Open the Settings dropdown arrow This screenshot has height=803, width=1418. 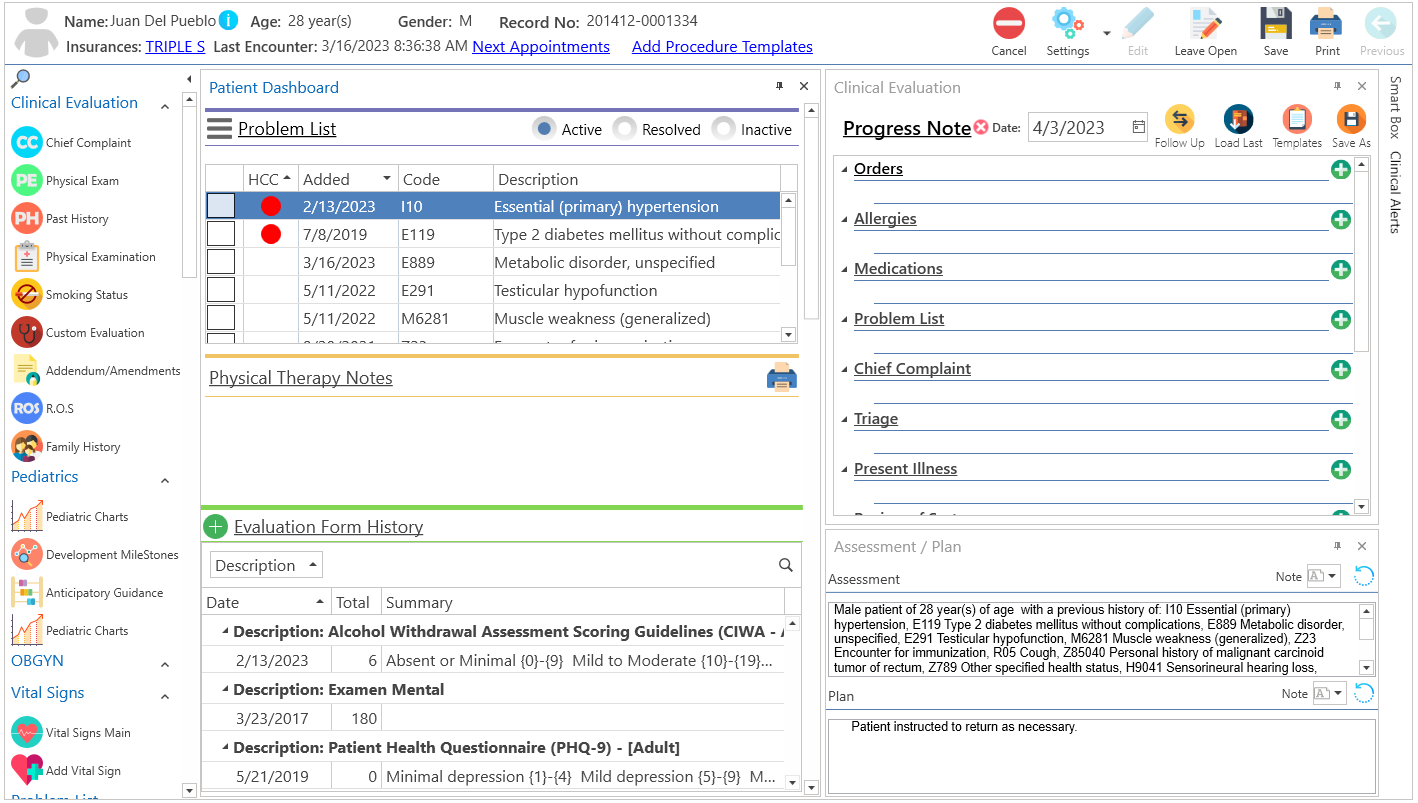point(1106,32)
